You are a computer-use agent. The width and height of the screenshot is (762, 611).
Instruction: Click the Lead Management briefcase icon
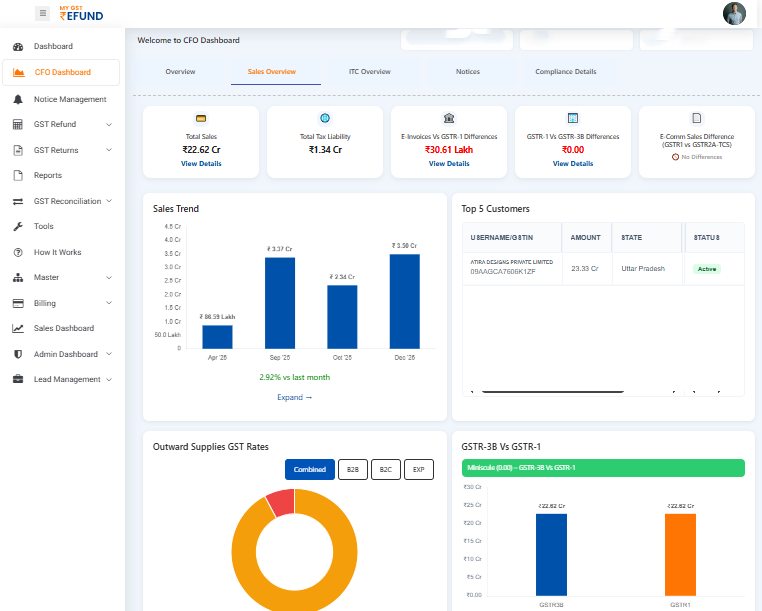(x=18, y=379)
